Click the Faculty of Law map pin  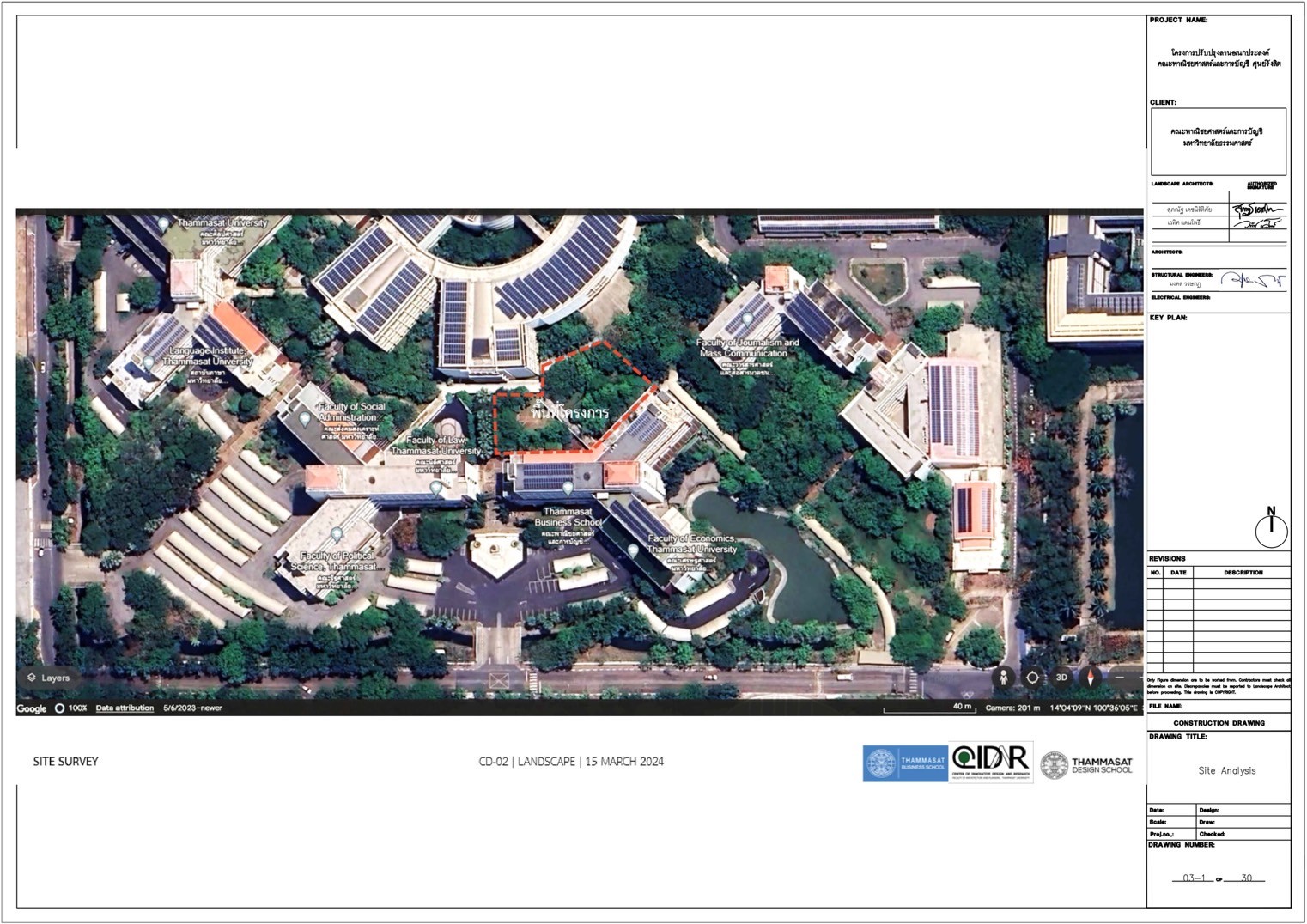tap(436, 489)
